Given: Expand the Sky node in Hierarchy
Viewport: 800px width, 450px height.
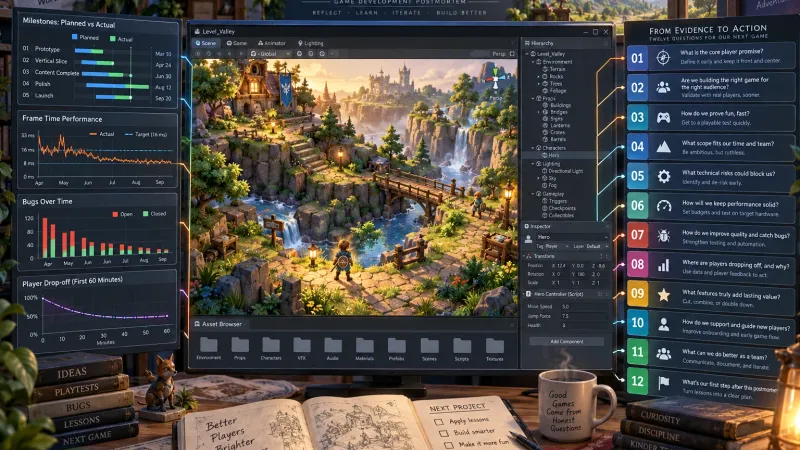Looking at the screenshot, I should pyautogui.click(x=538, y=178).
